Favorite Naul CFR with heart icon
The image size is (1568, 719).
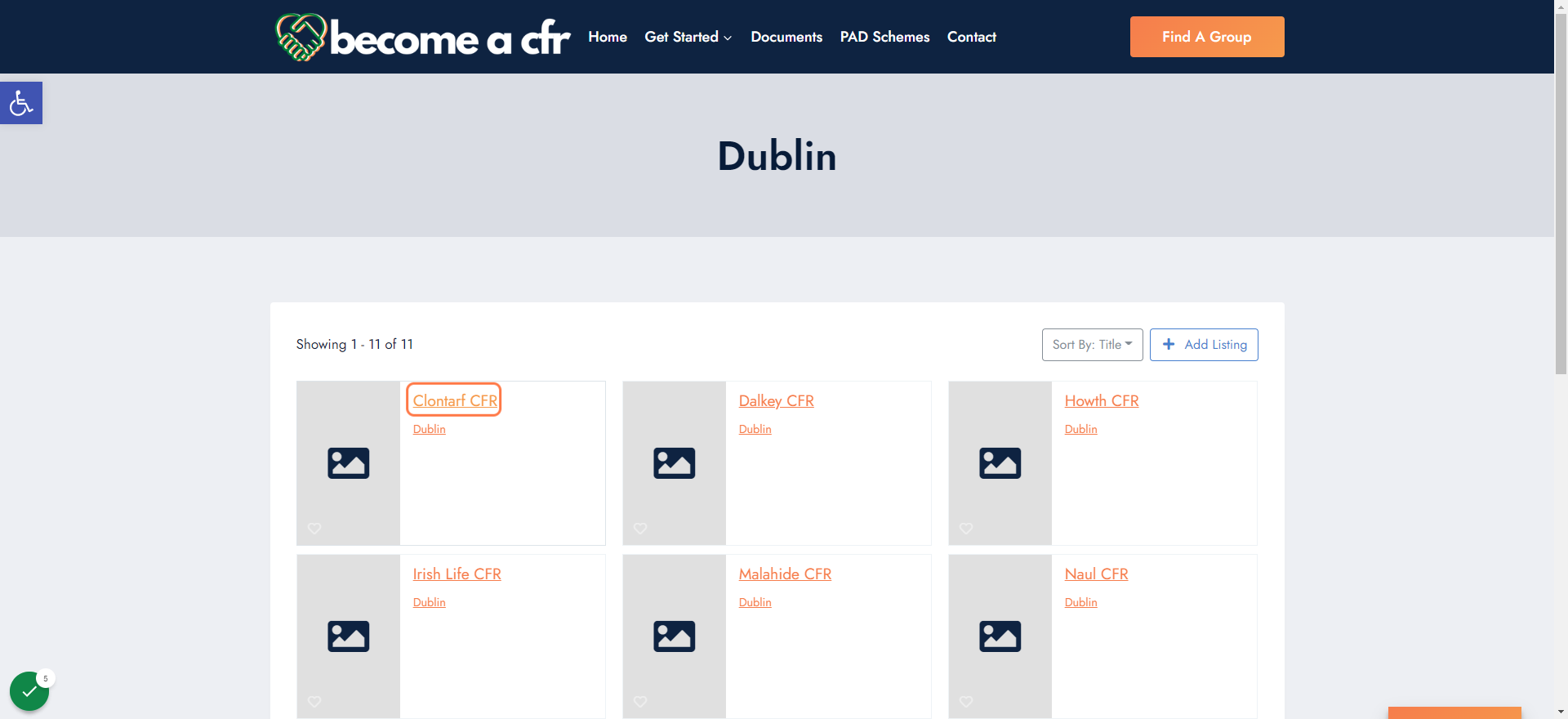pyautogui.click(x=966, y=702)
